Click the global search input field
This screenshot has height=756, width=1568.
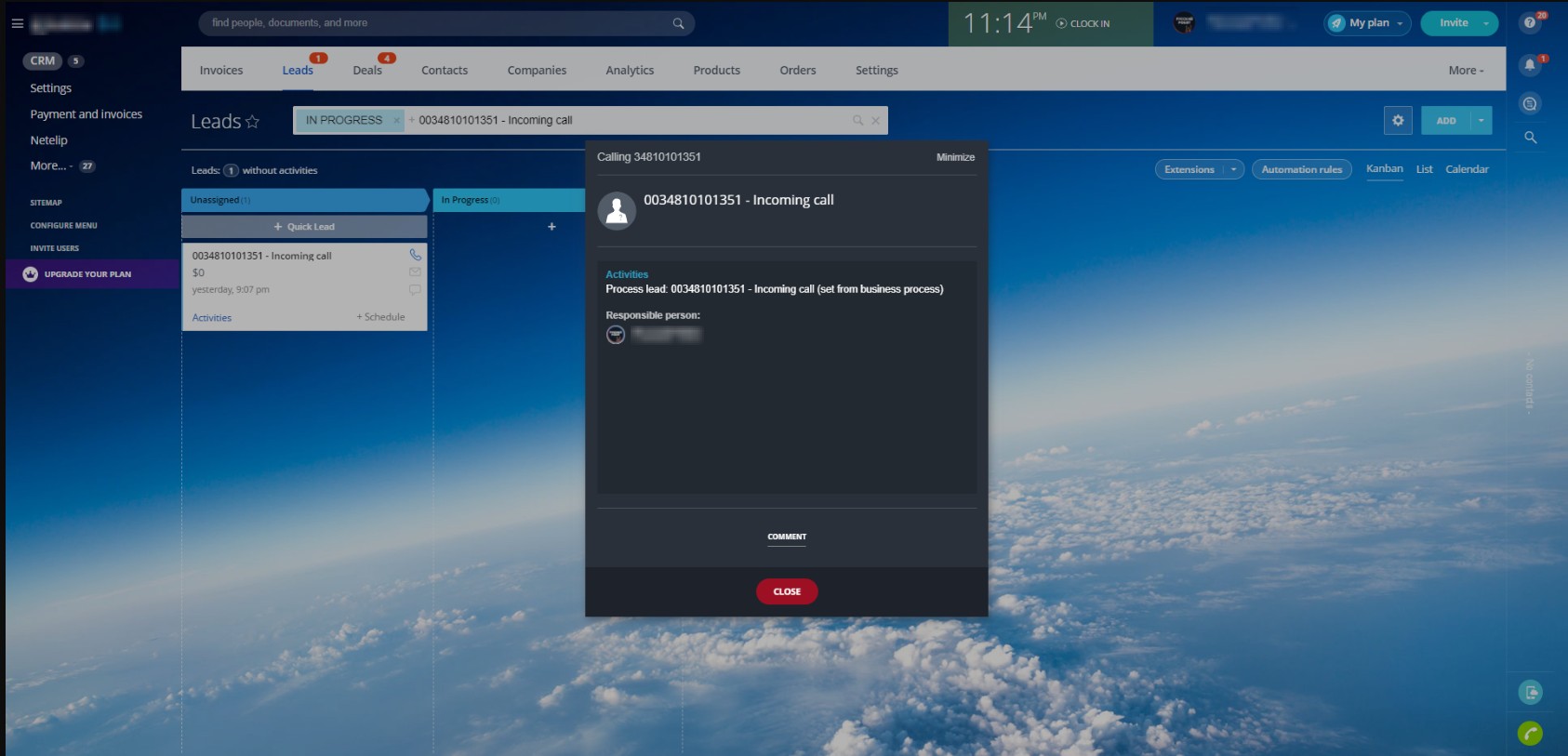pyautogui.click(x=437, y=23)
